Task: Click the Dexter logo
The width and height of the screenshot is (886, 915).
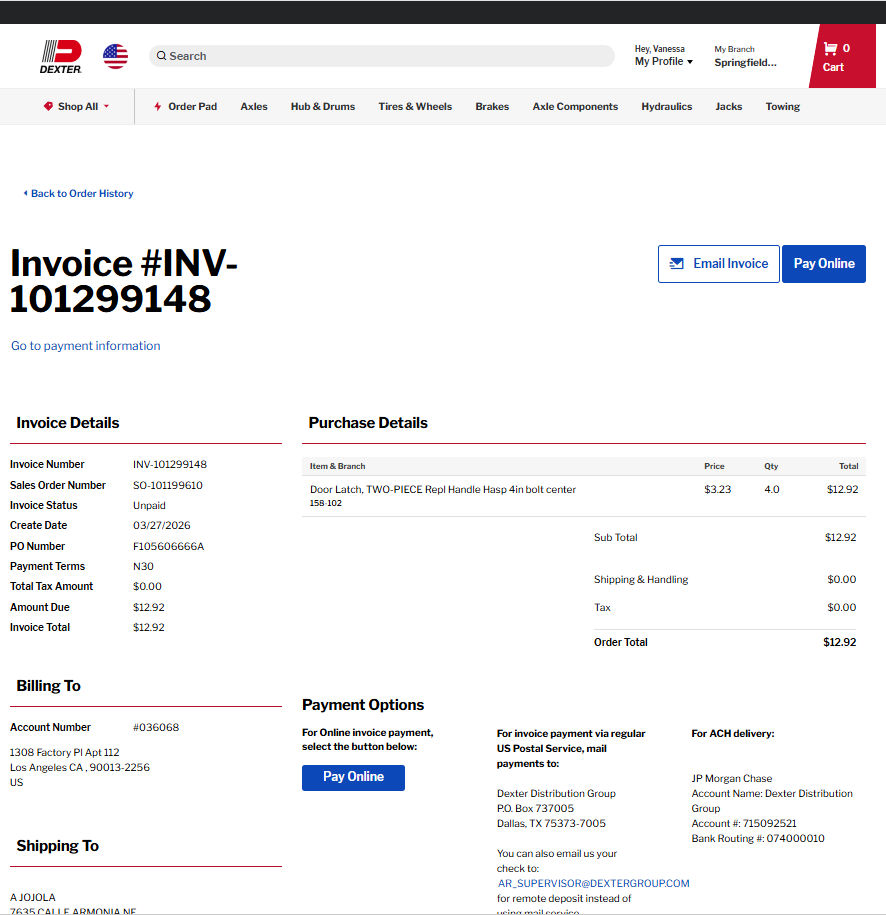Action: [x=61, y=57]
